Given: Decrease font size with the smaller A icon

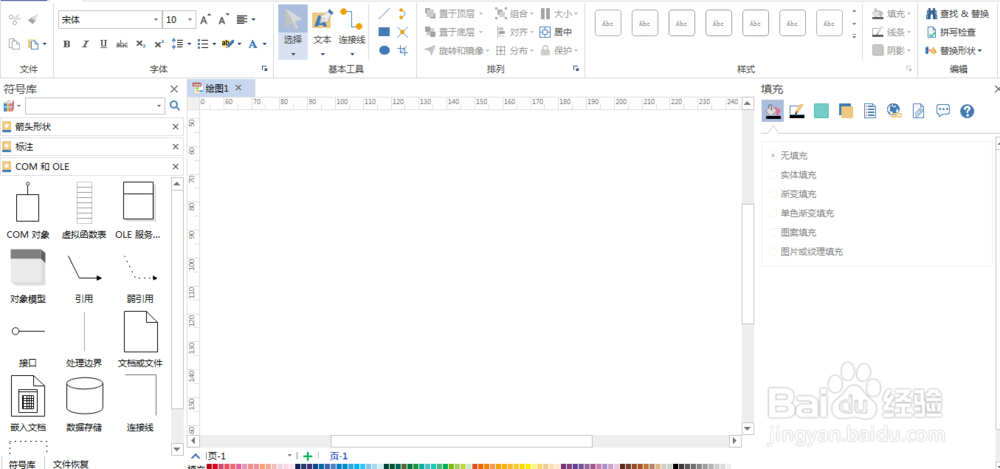Looking at the screenshot, I should click(x=223, y=20).
